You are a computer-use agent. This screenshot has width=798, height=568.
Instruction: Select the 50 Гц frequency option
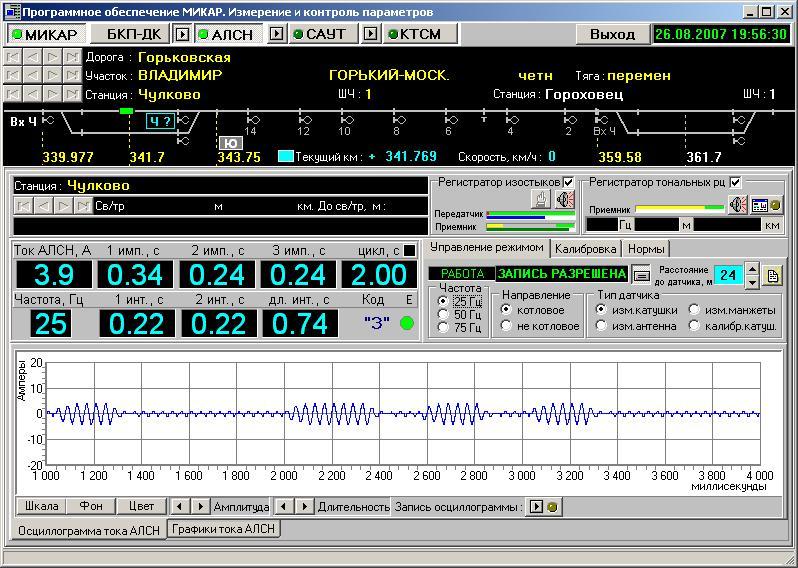click(x=444, y=314)
